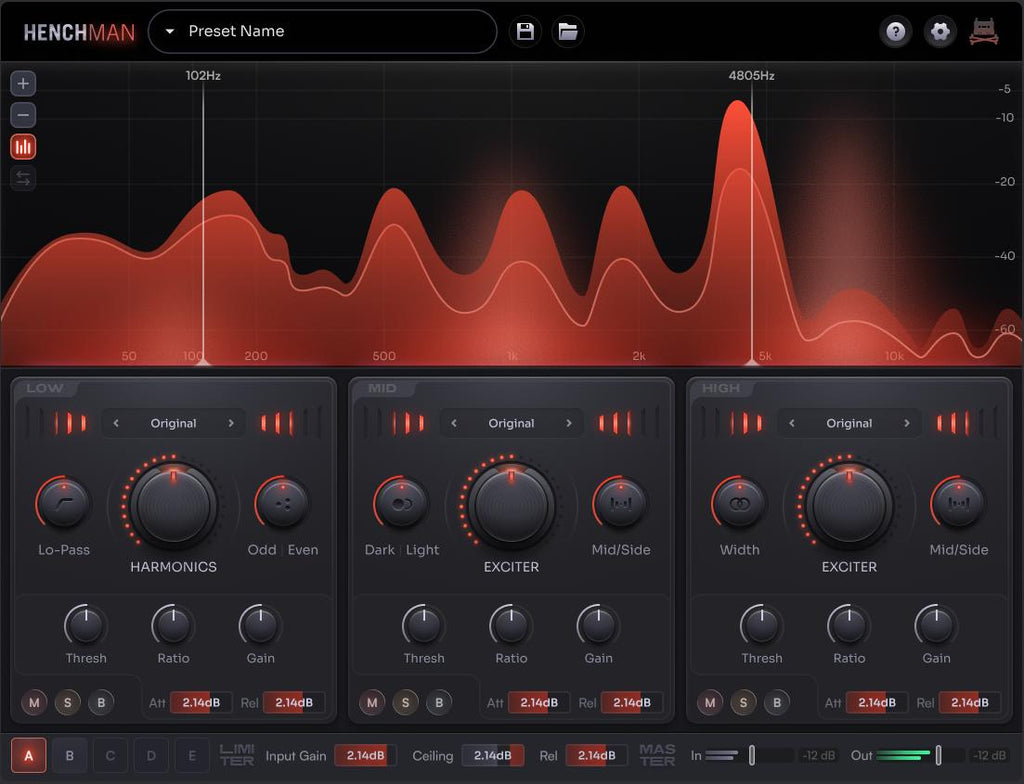
Task: Click the HIGH band Mid/Side knob
Action: (x=958, y=502)
